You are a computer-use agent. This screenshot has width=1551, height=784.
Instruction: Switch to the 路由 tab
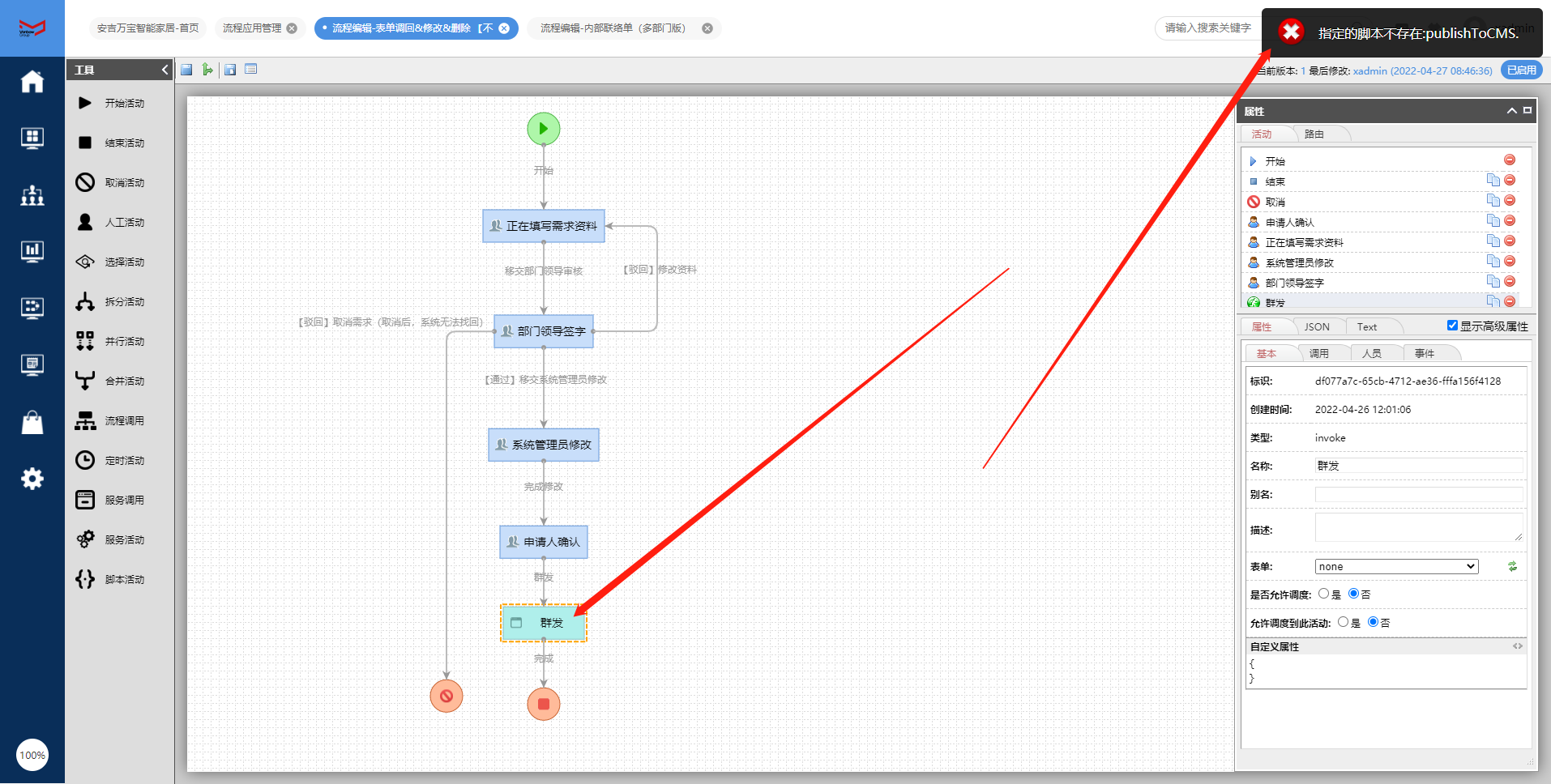(x=1314, y=134)
